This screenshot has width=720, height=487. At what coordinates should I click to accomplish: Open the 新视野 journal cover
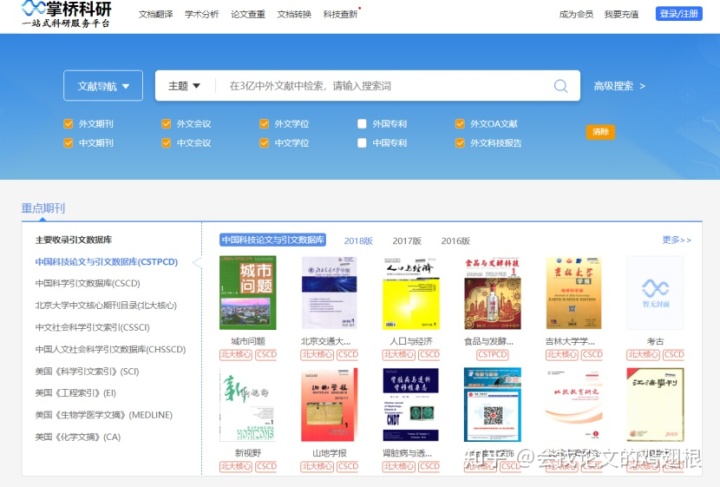[x=248, y=404]
